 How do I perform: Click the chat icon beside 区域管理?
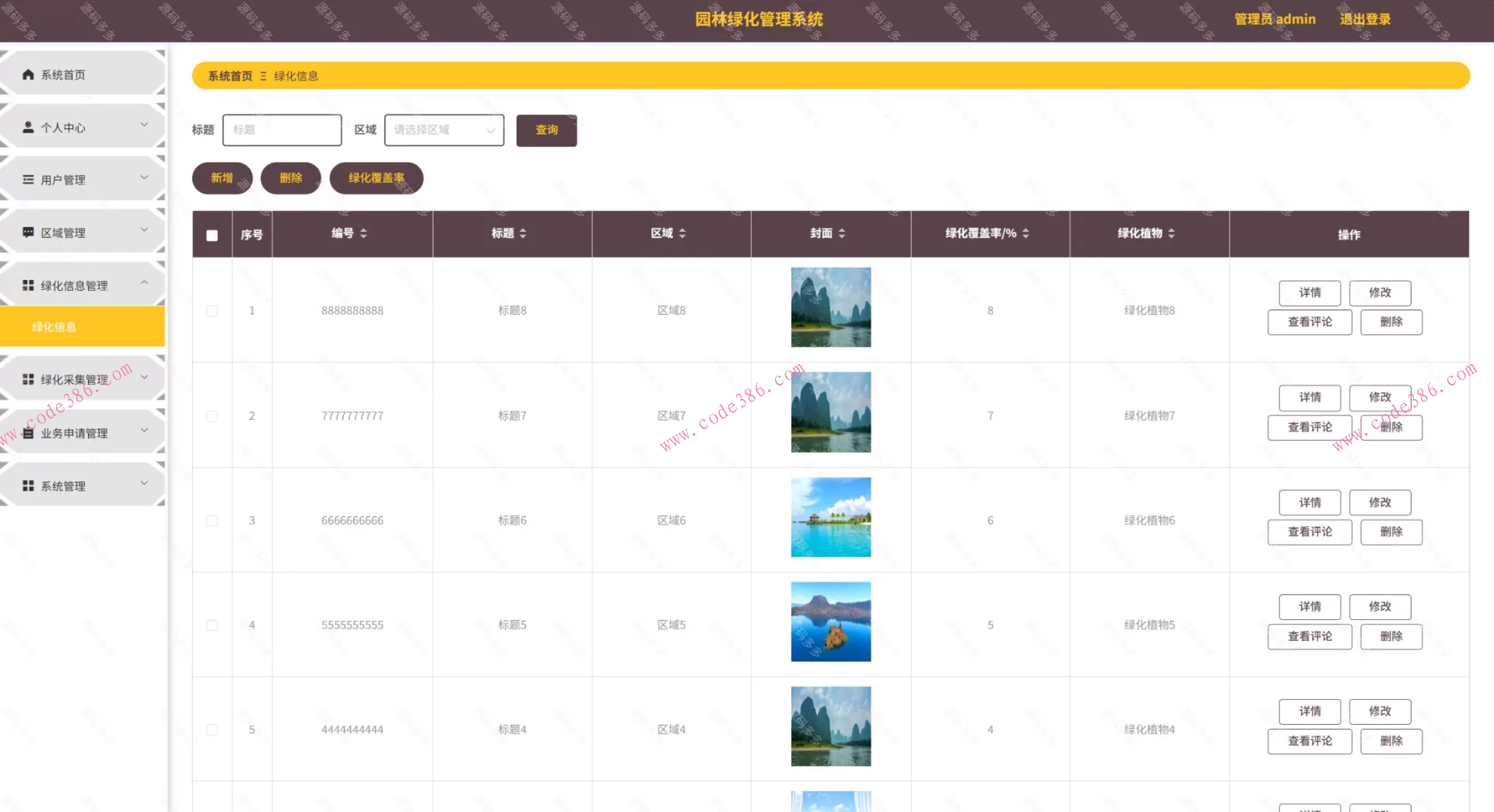click(x=29, y=233)
